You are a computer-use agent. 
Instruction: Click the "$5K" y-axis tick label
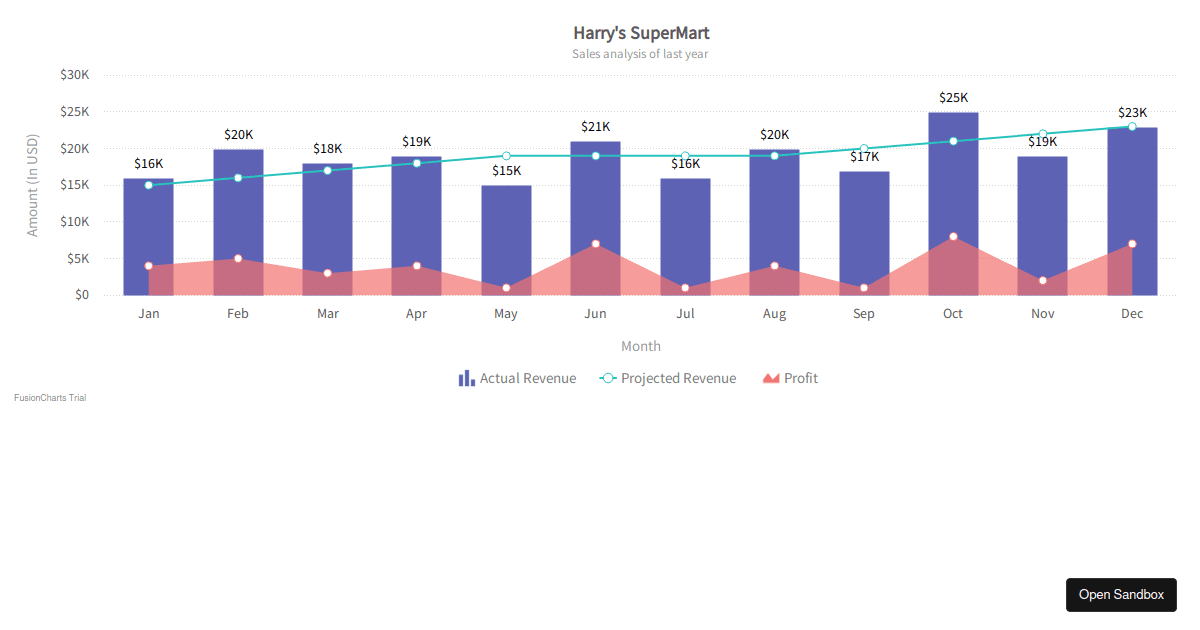click(x=78, y=258)
